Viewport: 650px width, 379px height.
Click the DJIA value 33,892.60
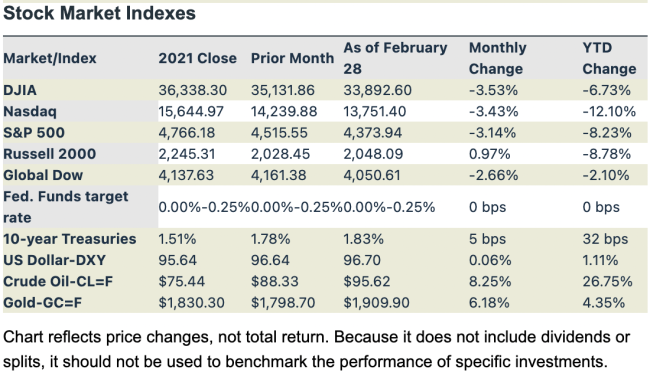(377, 90)
